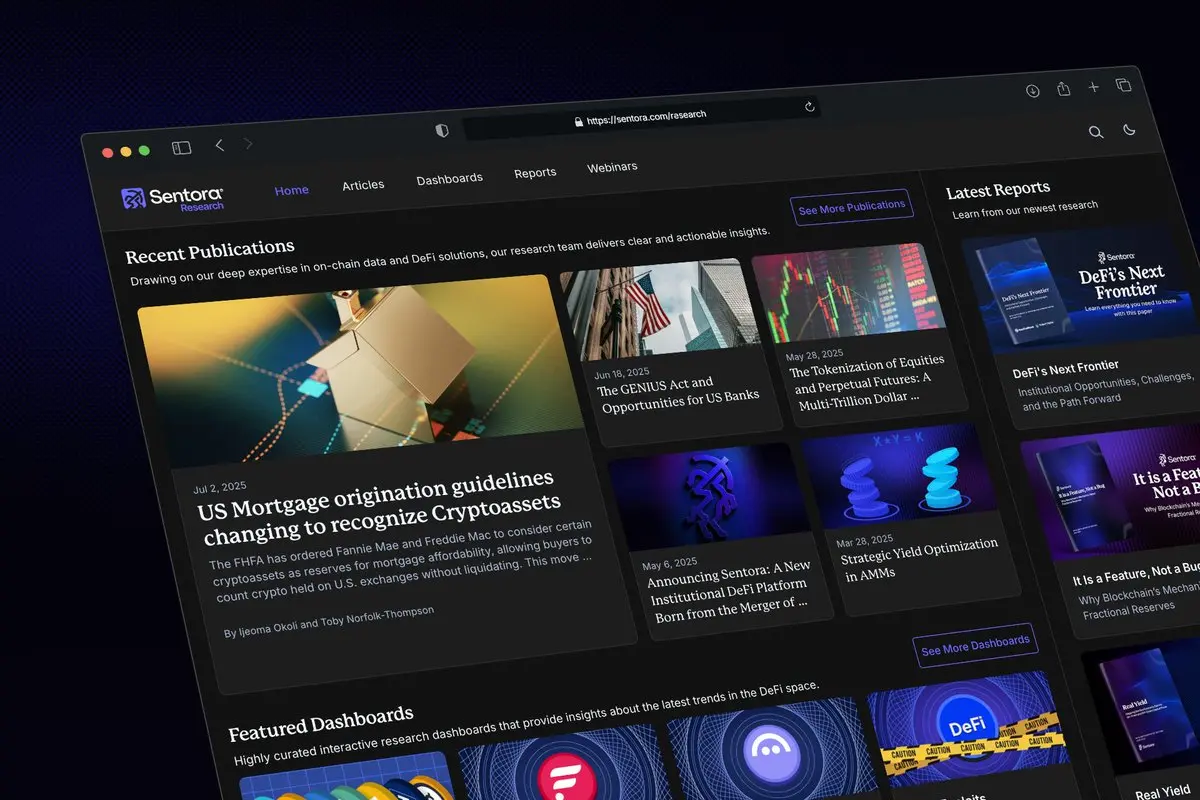Click the Latest Reports heading
This screenshot has width=1200, height=800.
(x=998, y=190)
